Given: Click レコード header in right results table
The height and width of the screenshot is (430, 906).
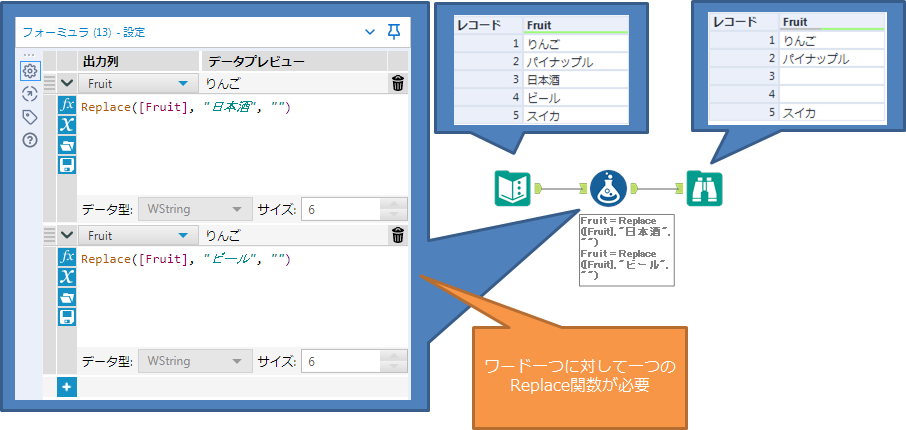Looking at the screenshot, I should tap(744, 23).
